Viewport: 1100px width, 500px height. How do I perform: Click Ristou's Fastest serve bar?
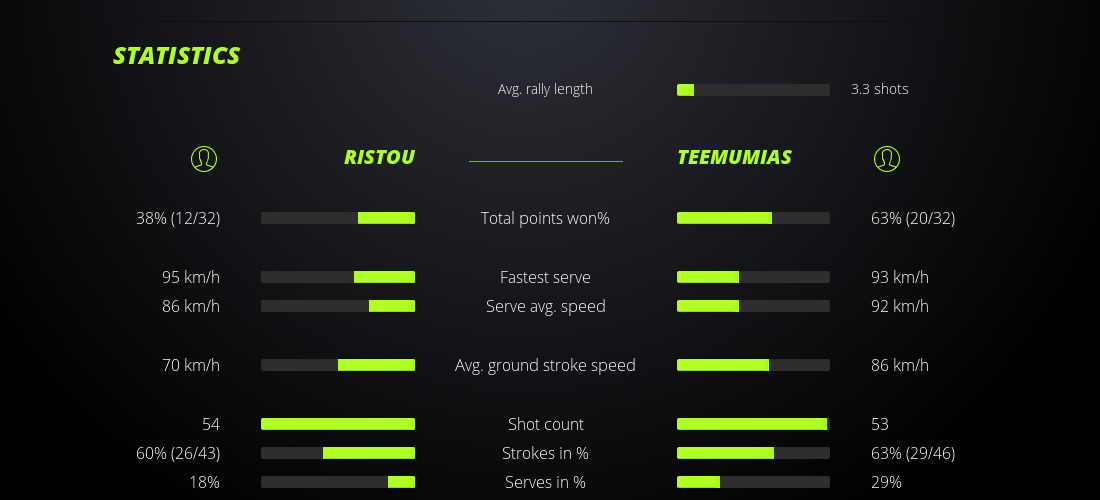[338, 277]
